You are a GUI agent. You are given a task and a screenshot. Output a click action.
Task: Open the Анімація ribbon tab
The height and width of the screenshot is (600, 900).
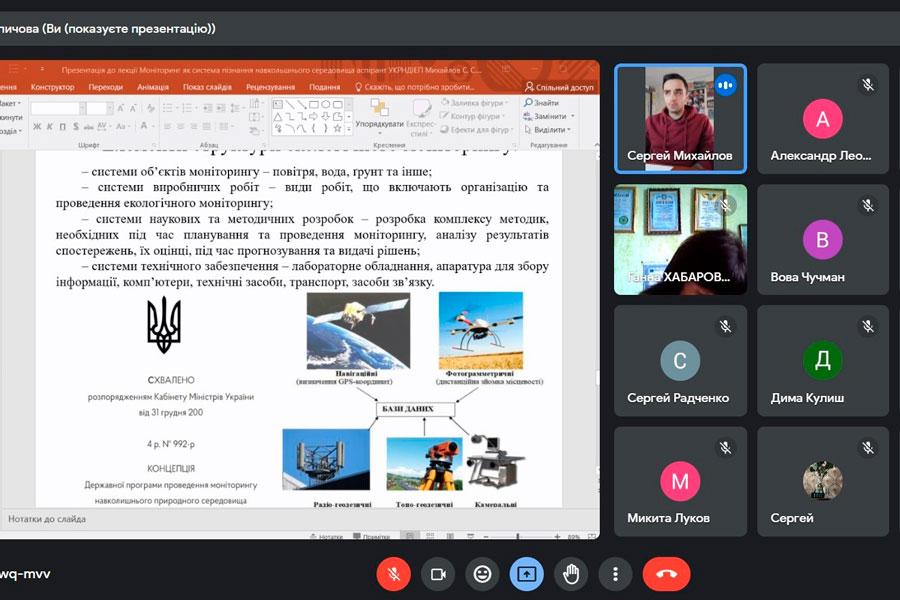pyautogui.click(x=153, y=87)
